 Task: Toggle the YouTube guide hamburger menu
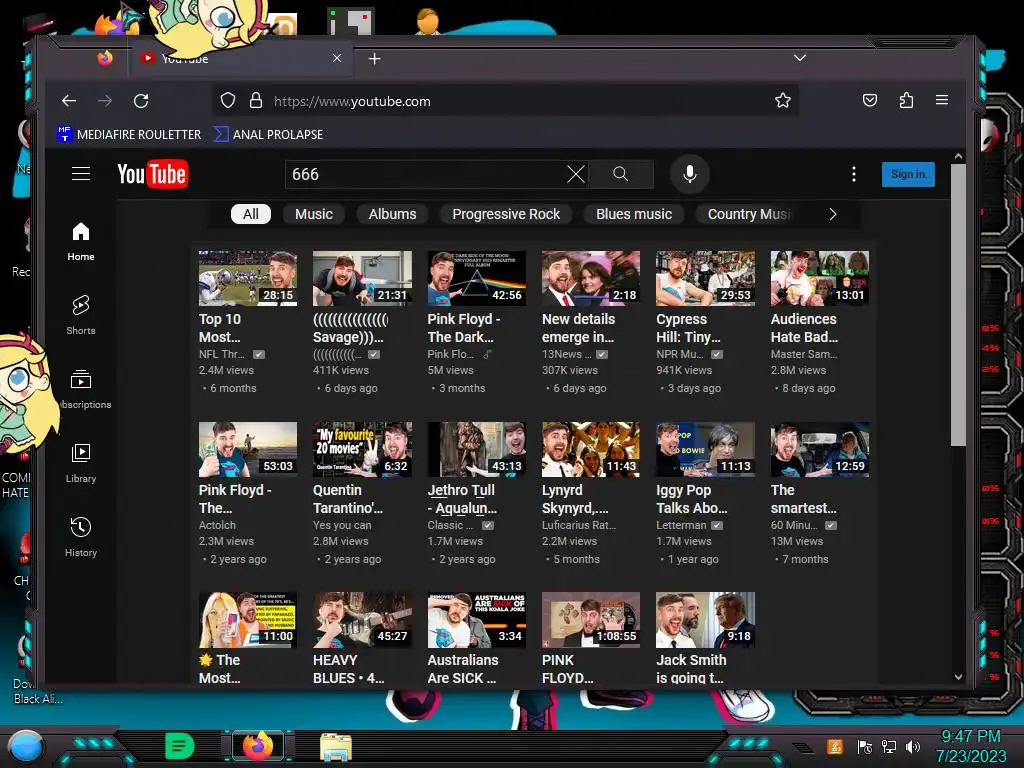81,174
